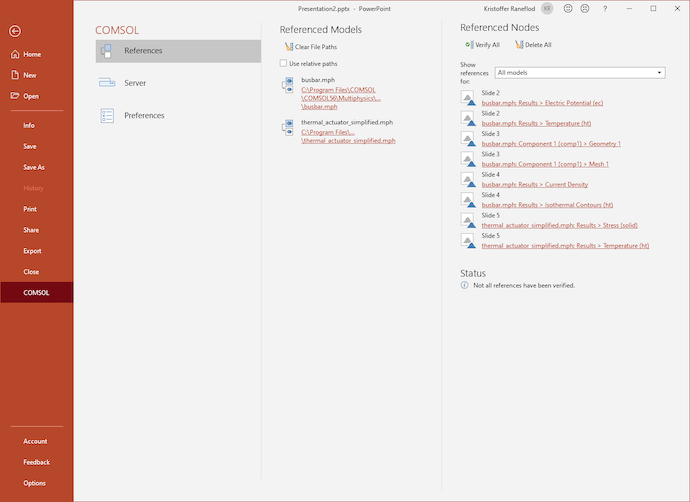Choose Close in the backstage sidebar
This screenshot has height=502, width=690.
point(31,272)
